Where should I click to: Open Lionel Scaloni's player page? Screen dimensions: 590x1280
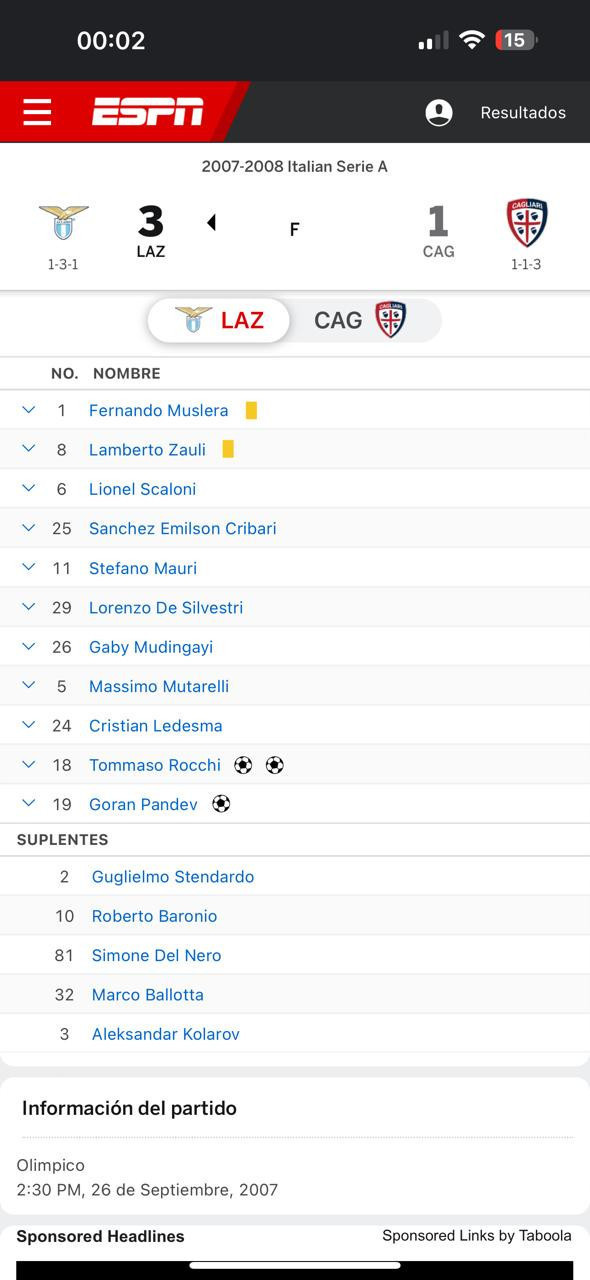pos(142,489)
